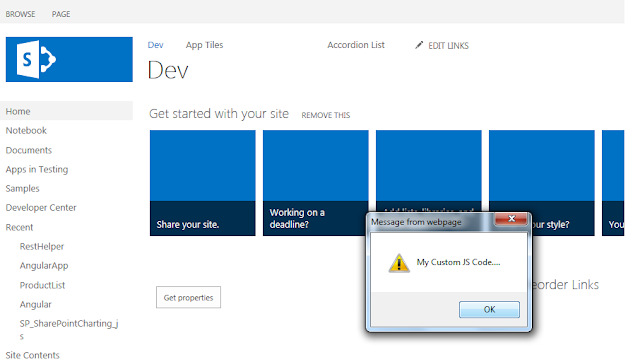Open Angular under Recent

(x=36, y=304)
